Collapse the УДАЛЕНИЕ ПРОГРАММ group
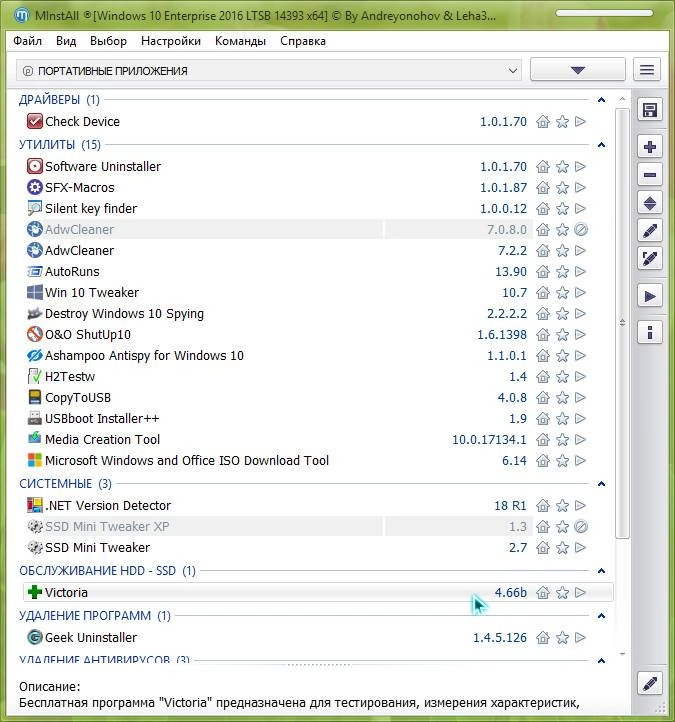The height and width of the screenshot is (722, 675). point(601,616)
